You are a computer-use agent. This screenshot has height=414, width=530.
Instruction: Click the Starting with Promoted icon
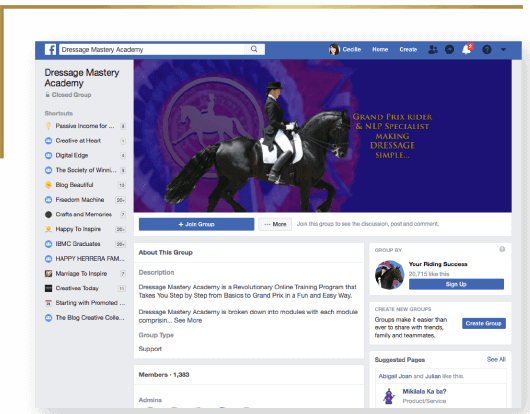pos(48,303)
